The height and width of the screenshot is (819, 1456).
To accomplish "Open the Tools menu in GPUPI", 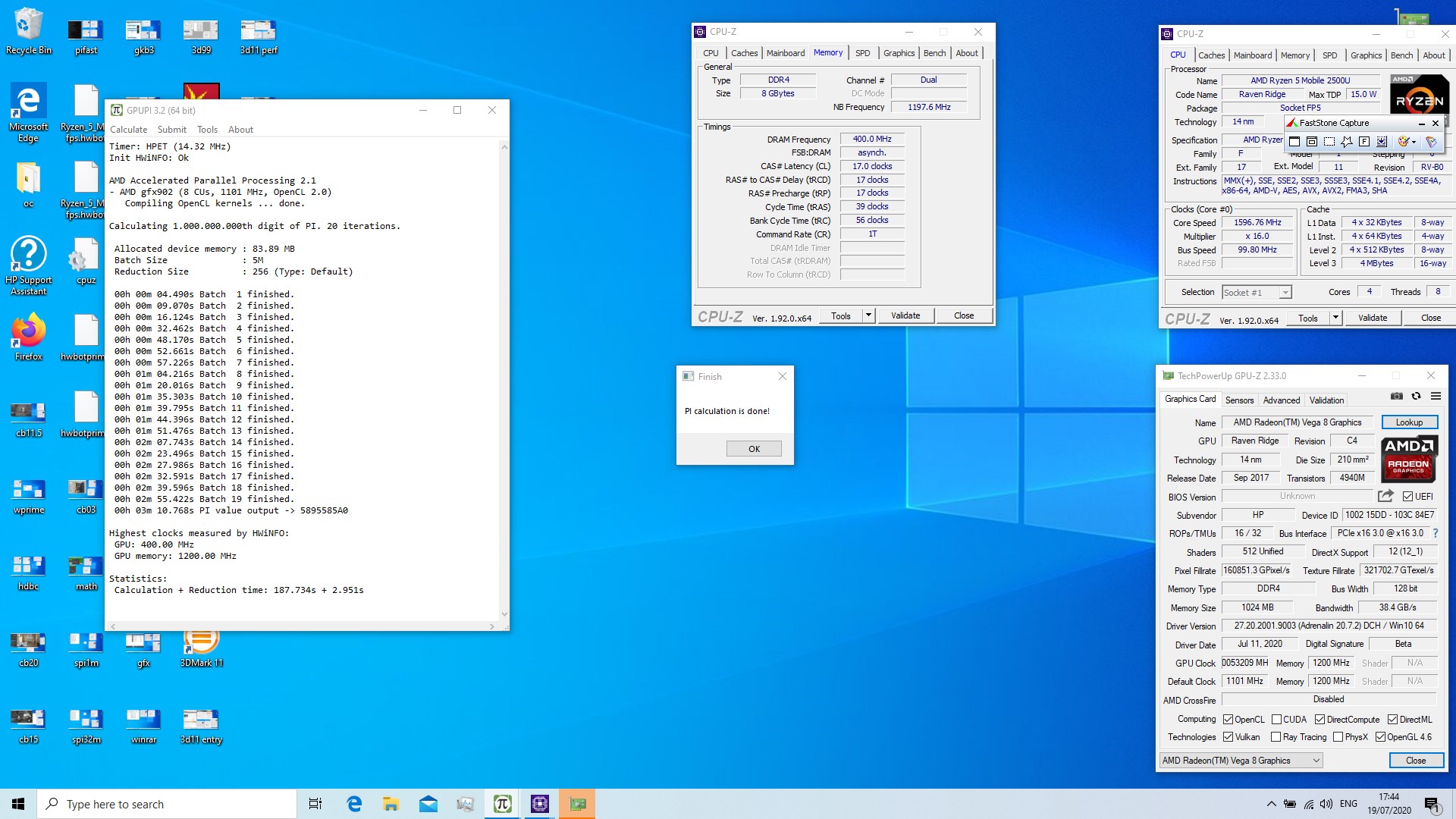I will 207,130.
